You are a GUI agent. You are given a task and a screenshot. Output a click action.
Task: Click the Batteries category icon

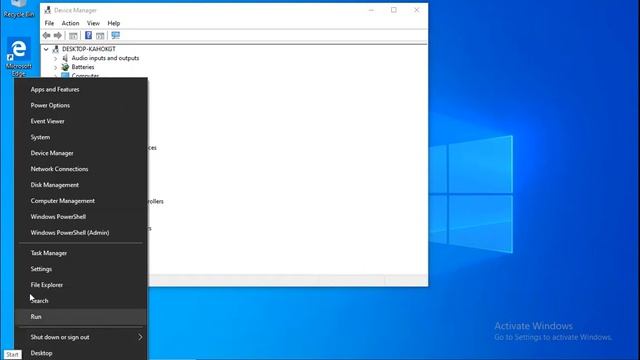65,67
